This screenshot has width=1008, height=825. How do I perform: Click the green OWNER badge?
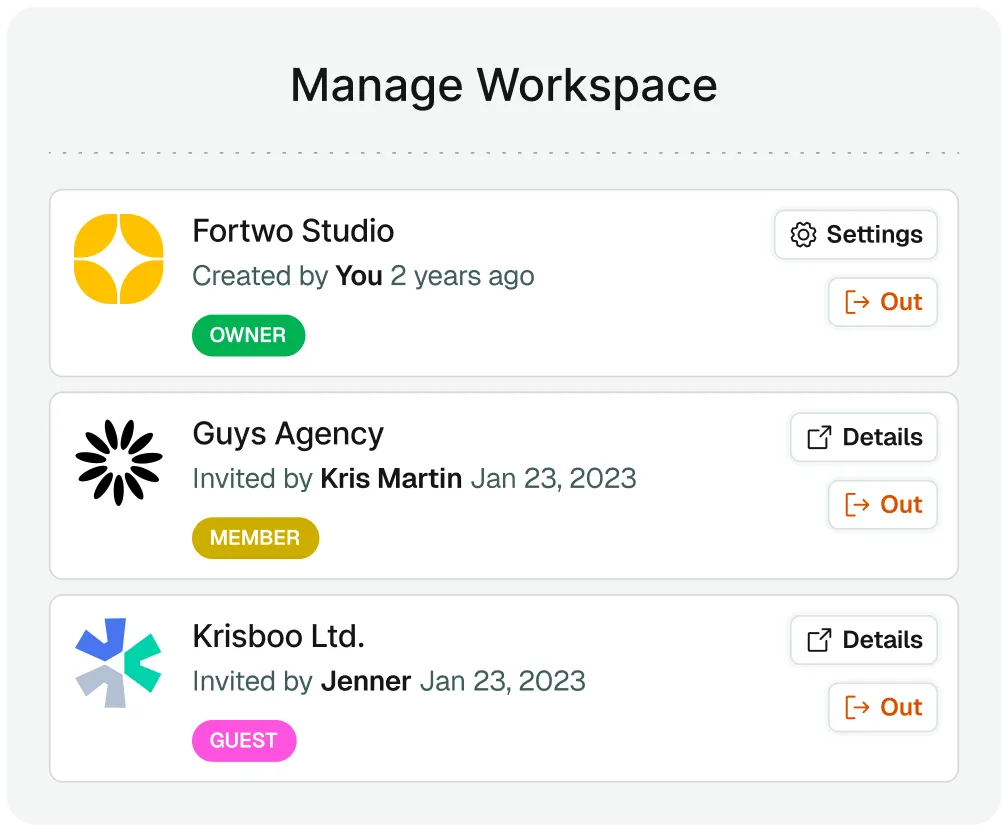[248, 335]
